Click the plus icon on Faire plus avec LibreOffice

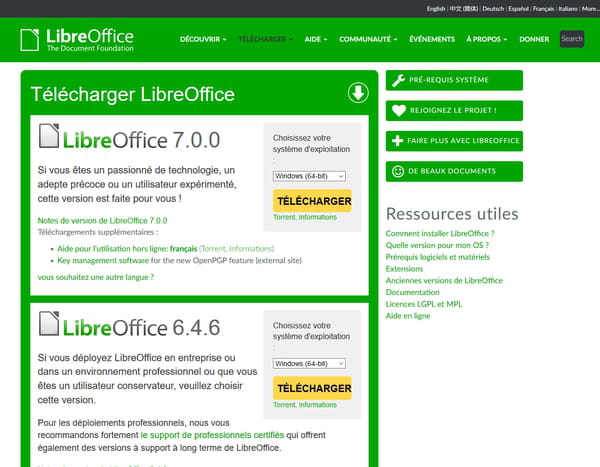point(398,141)
